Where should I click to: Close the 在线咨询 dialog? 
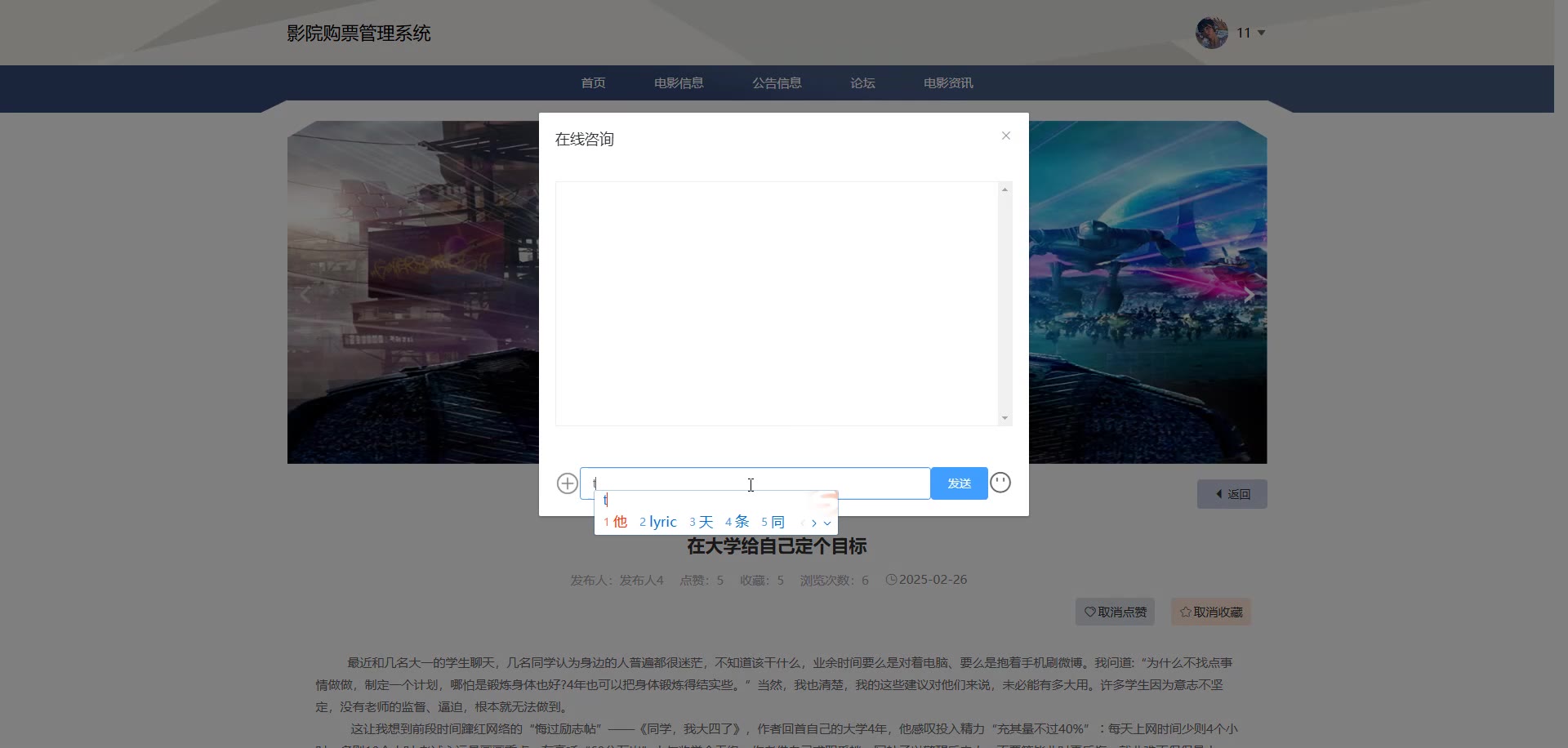[1006, 136]
